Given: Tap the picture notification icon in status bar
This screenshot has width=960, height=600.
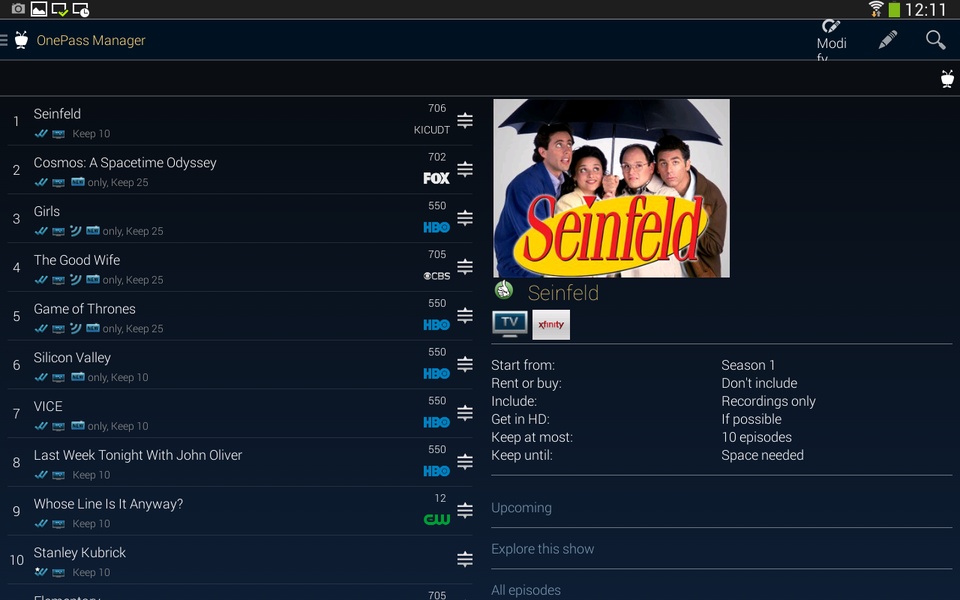Looking at the screenshot, I should pyautogui.click(x=39, y=9).
